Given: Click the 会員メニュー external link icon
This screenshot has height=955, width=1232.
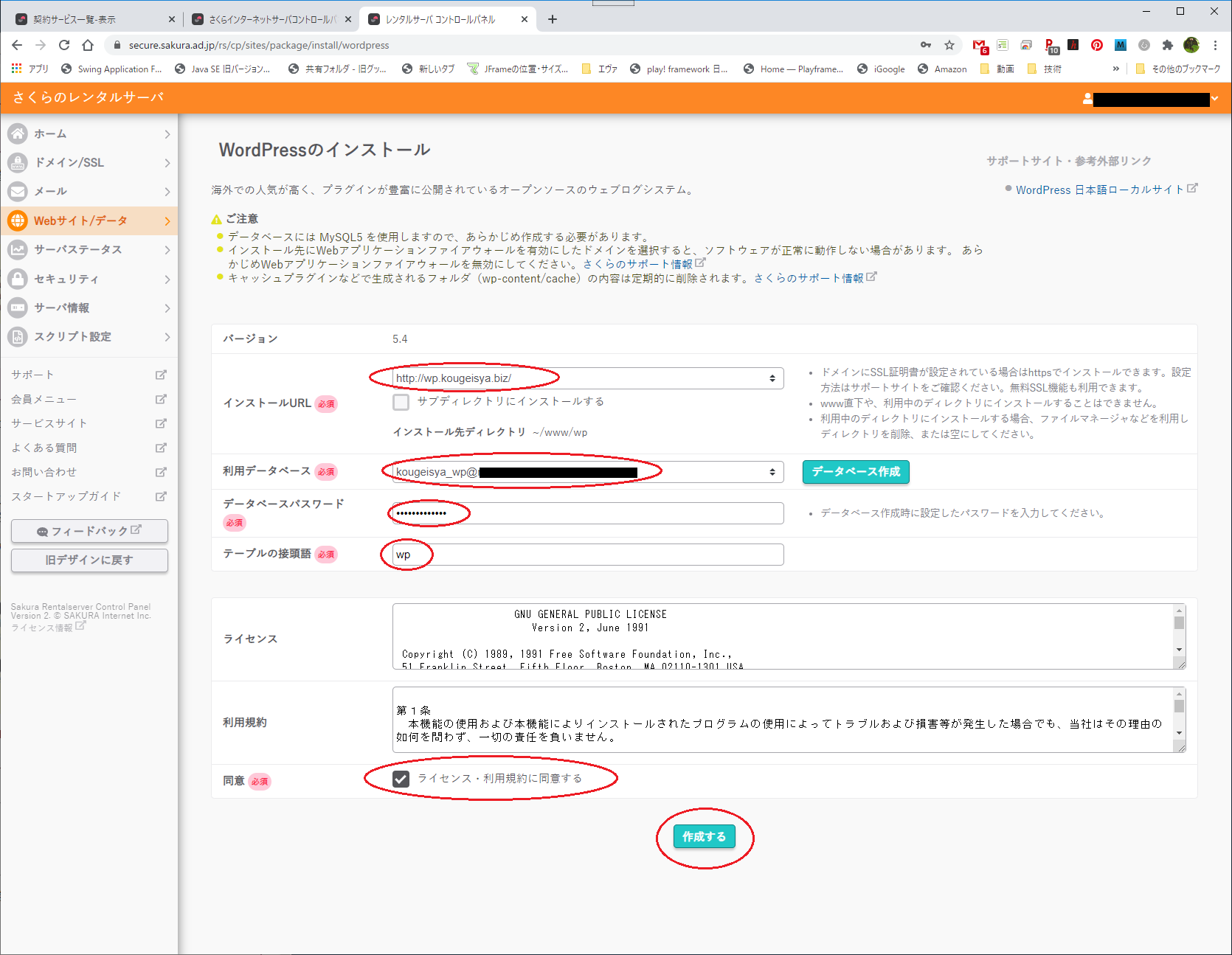Looking at the screenshot, I should tap(161, 399).
